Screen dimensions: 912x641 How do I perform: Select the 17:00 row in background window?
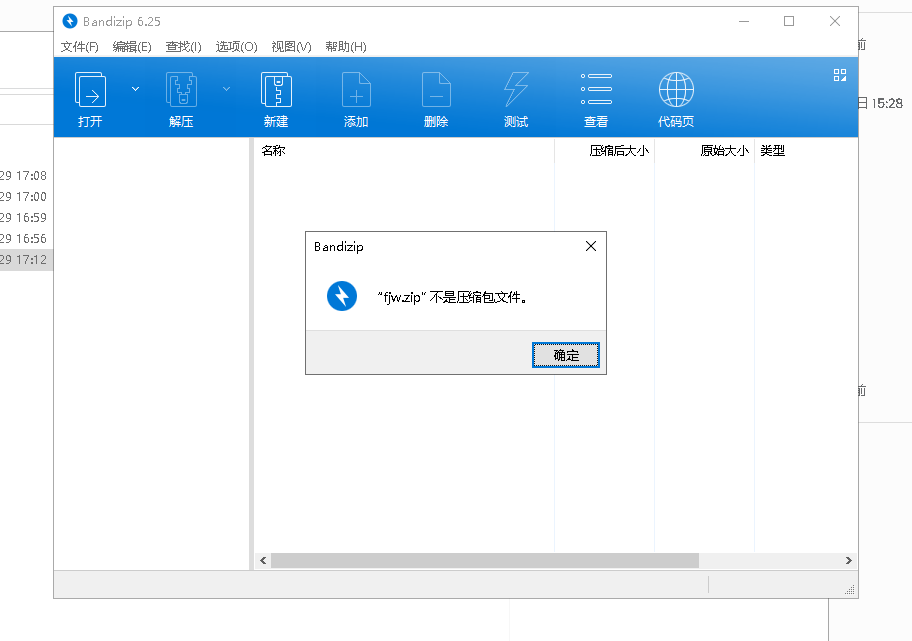(26, 197)
